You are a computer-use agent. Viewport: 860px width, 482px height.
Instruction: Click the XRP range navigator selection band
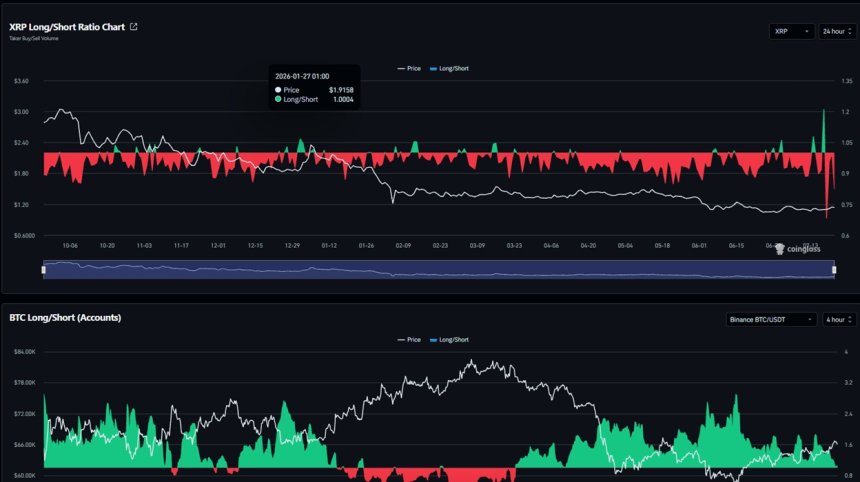point(439,269)
